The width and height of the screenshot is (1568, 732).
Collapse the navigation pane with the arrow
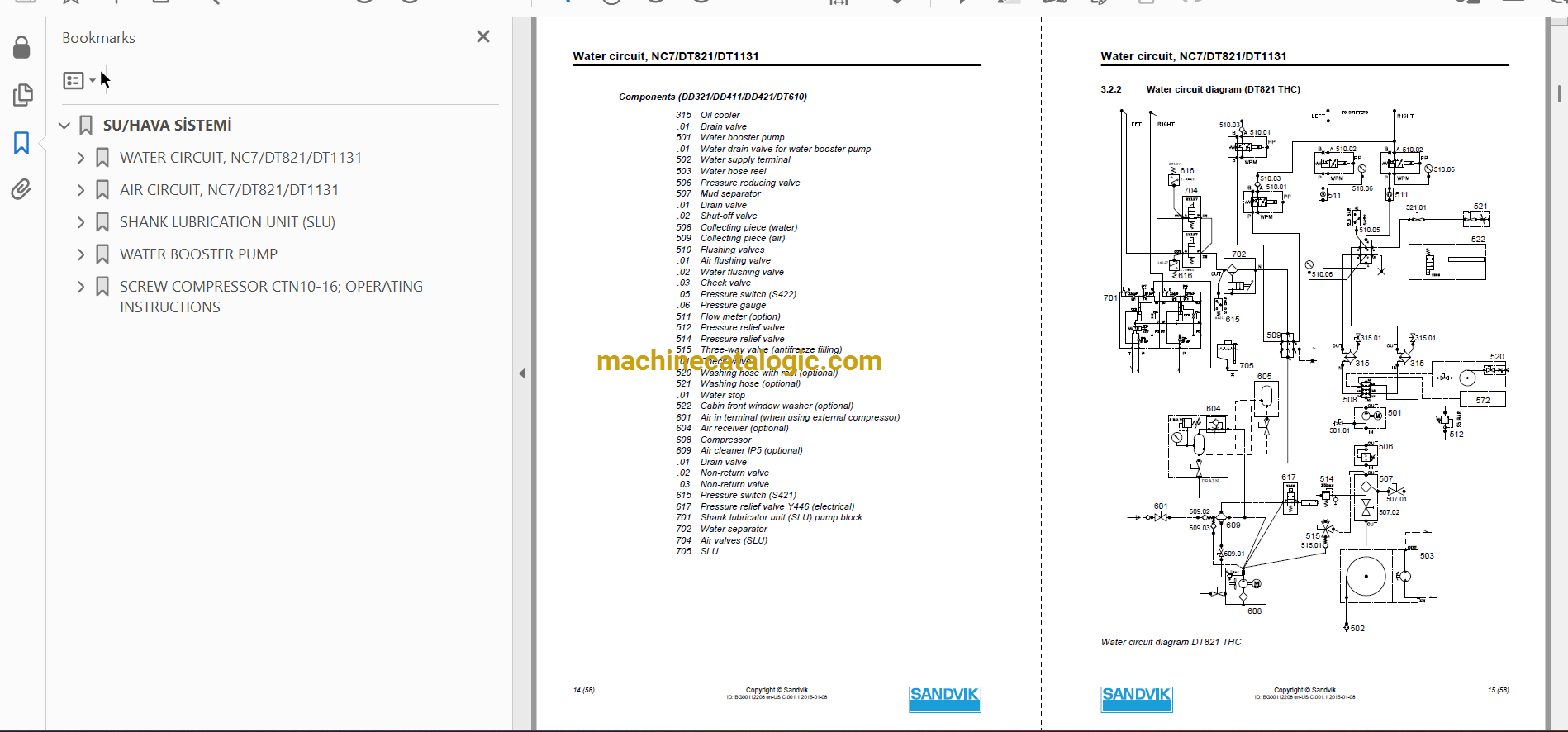coord(522,373)
